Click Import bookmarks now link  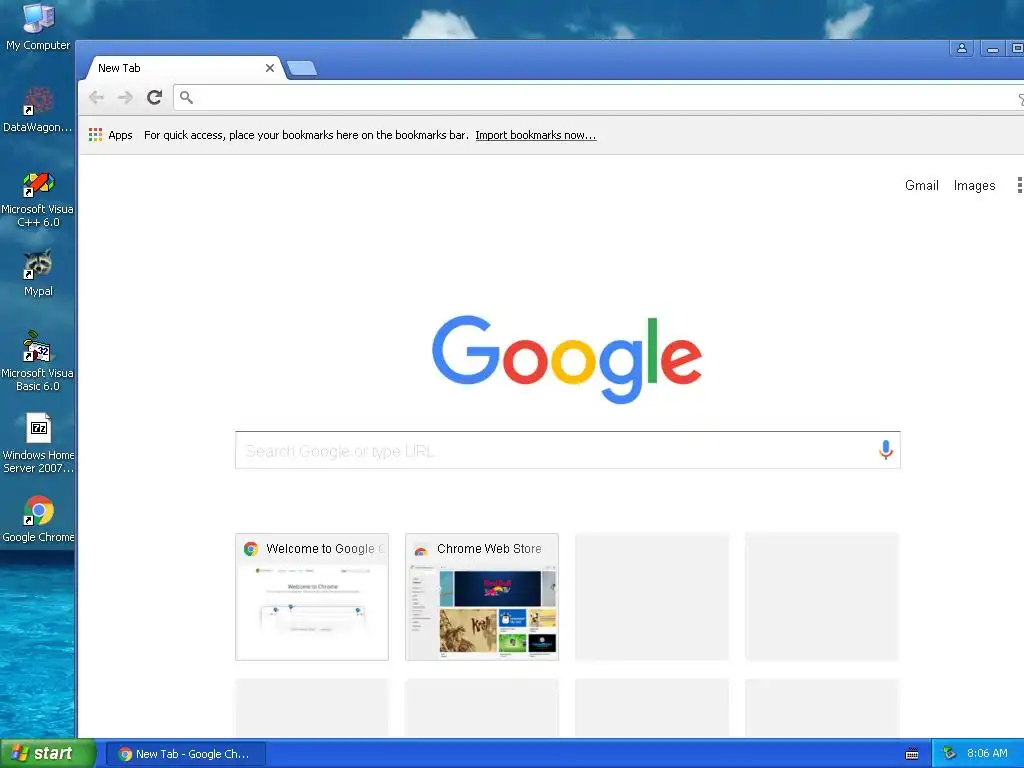coord(536,135)
